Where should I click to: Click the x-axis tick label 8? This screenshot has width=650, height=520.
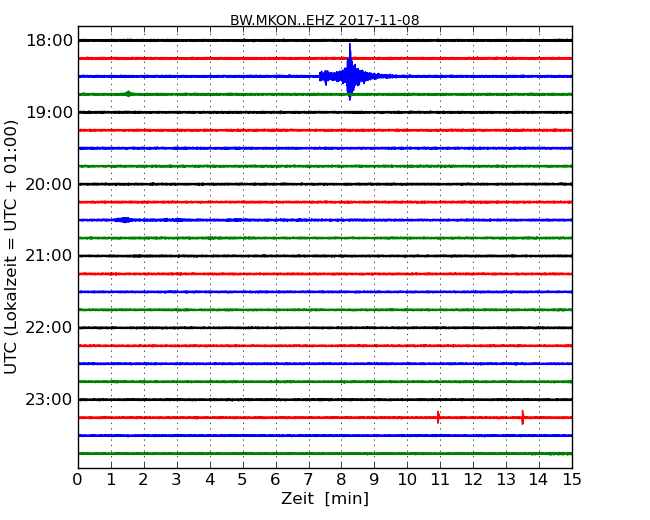pyautogui.click(x=341, y=480)
